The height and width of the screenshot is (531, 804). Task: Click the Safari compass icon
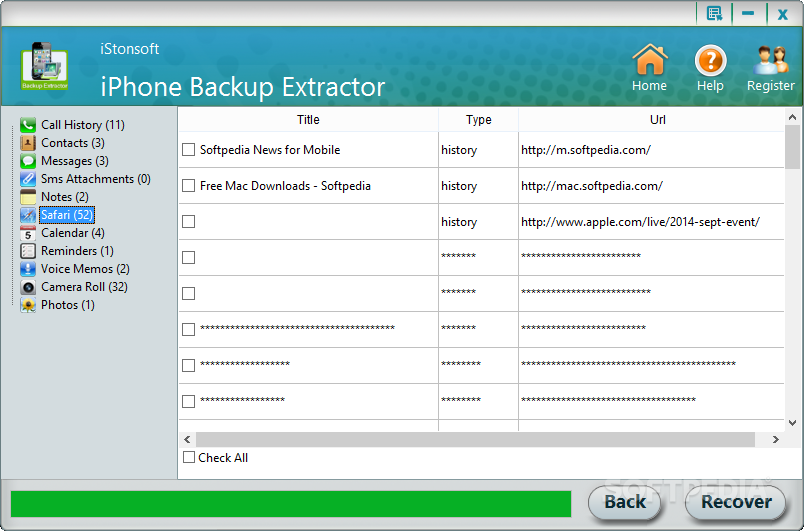(x=28, y=215)
